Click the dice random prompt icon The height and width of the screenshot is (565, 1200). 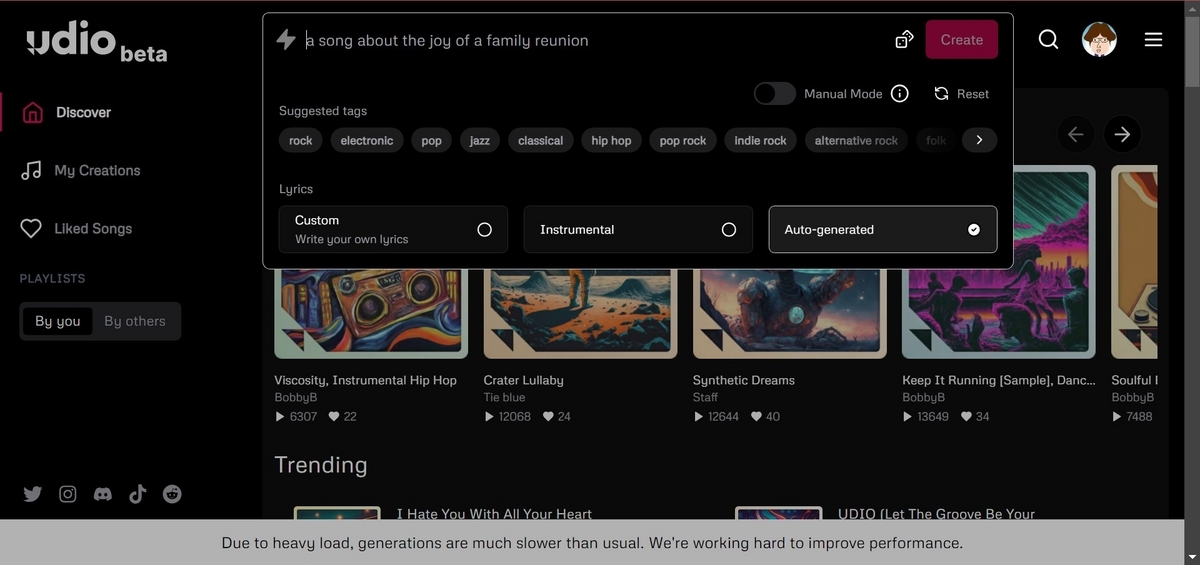tap(904, 40)
